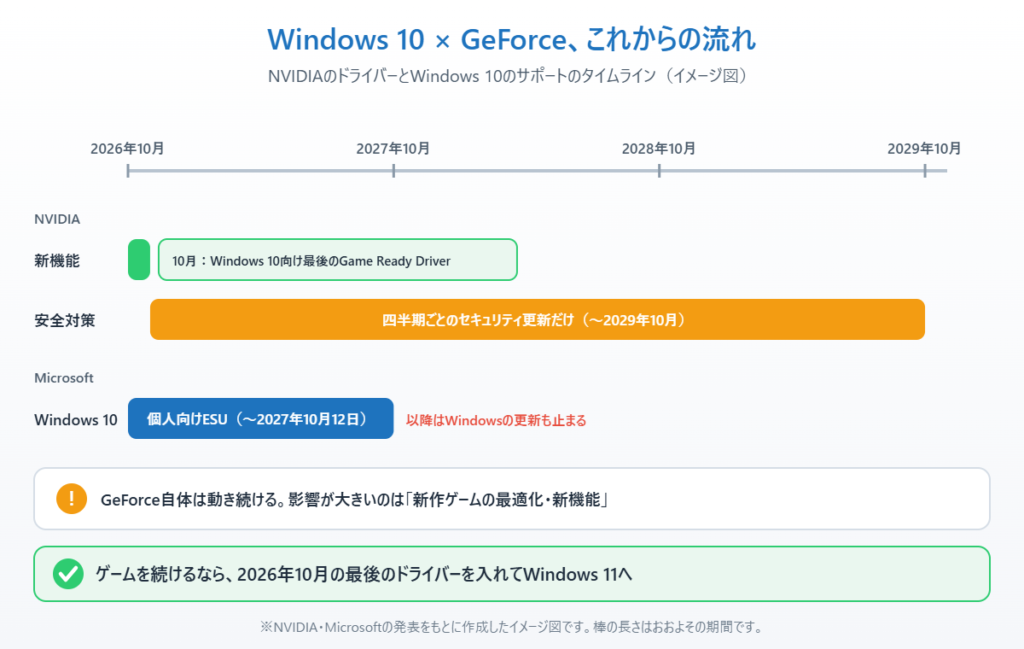Click the 2026年10月 timeline label
Image resolution: width=1024 pixels, height=649 pixels.
click(127, 149)
